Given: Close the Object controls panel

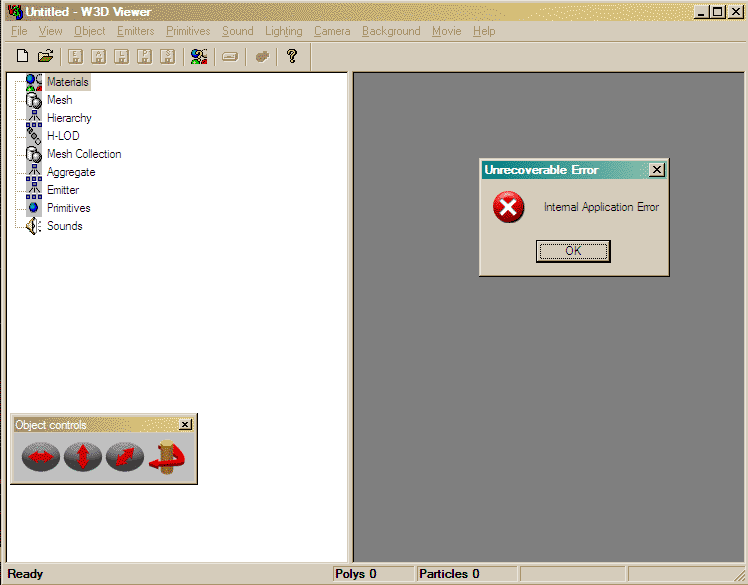Looking at the screenshot, I should 185,425.
